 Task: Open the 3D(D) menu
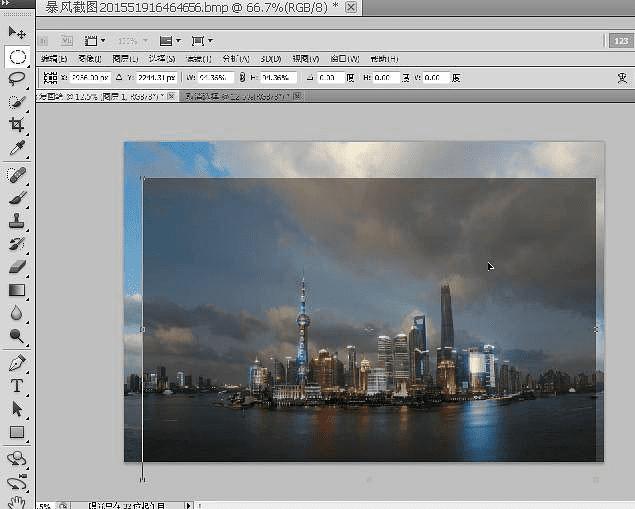click(x=271, y=59)
